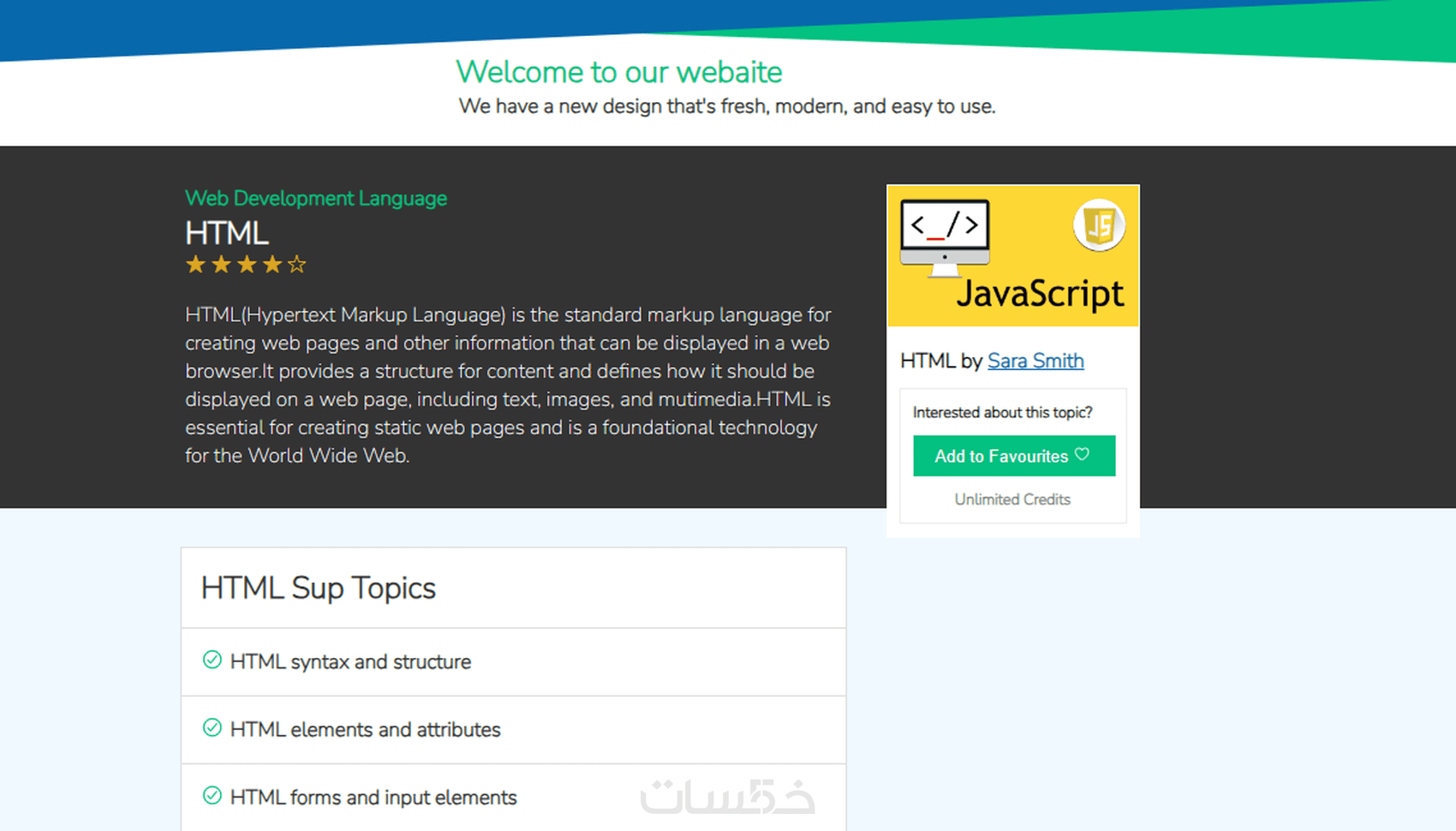The width and height of the screenshot is (1456, 831).
Task: Click the Web Development Language category label
Action: (x=315, y=198)
